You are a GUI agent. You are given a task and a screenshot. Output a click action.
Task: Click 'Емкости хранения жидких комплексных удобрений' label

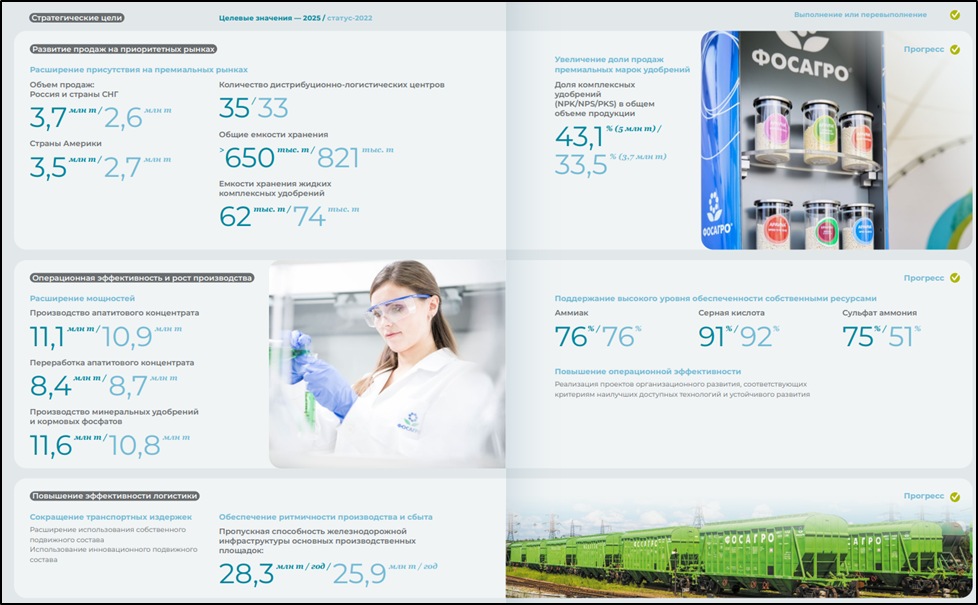tap(275, 188)
